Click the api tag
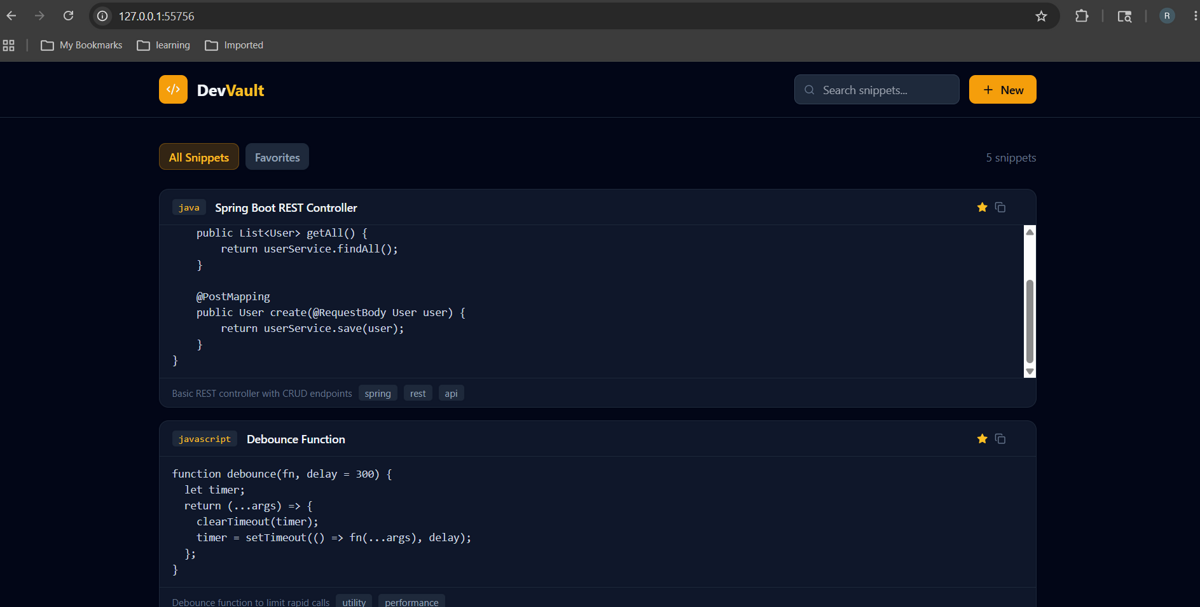The height and width of the screenshot is (607, 1200). [x=451, y=393]
